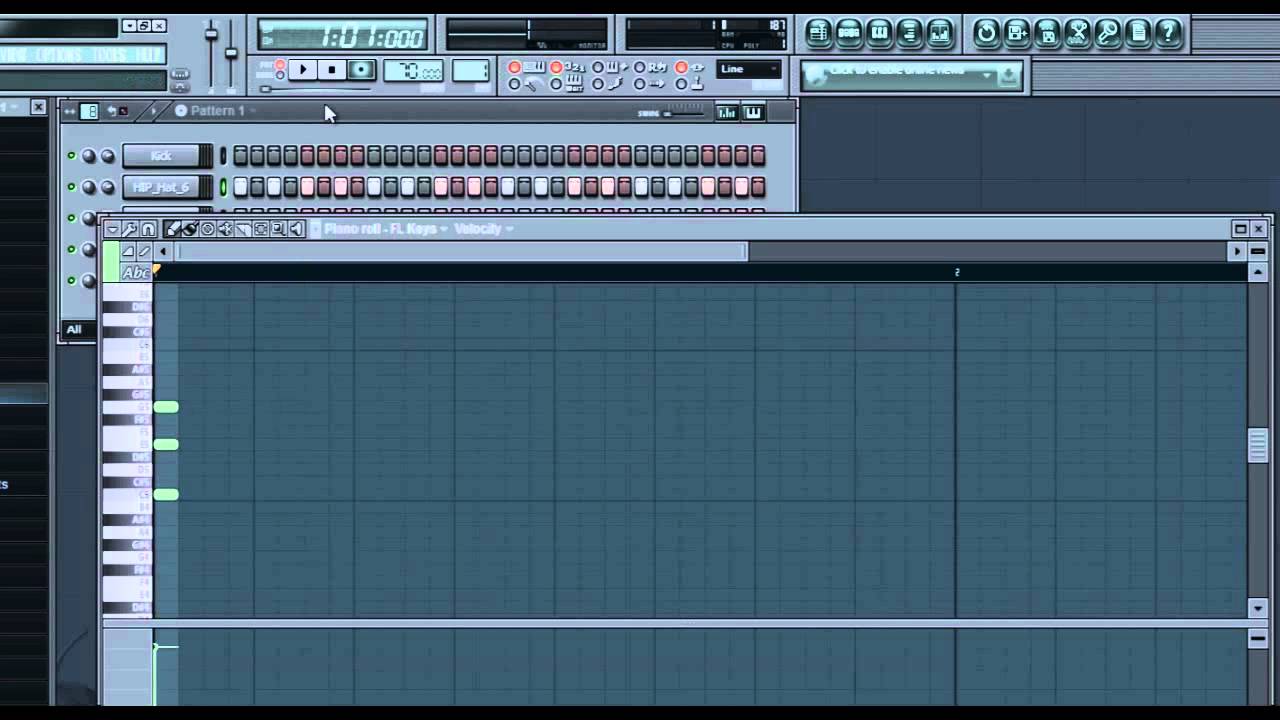Click the step sequencer swing slider
The image size is (1280, 720).
coord(685,113)
